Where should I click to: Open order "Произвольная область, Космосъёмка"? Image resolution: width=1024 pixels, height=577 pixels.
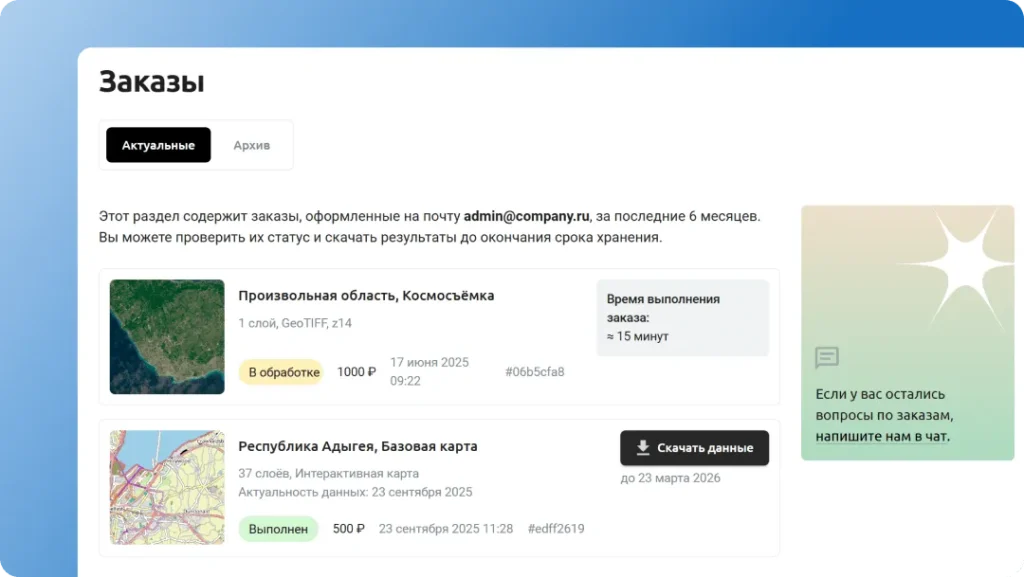[366, 296]
